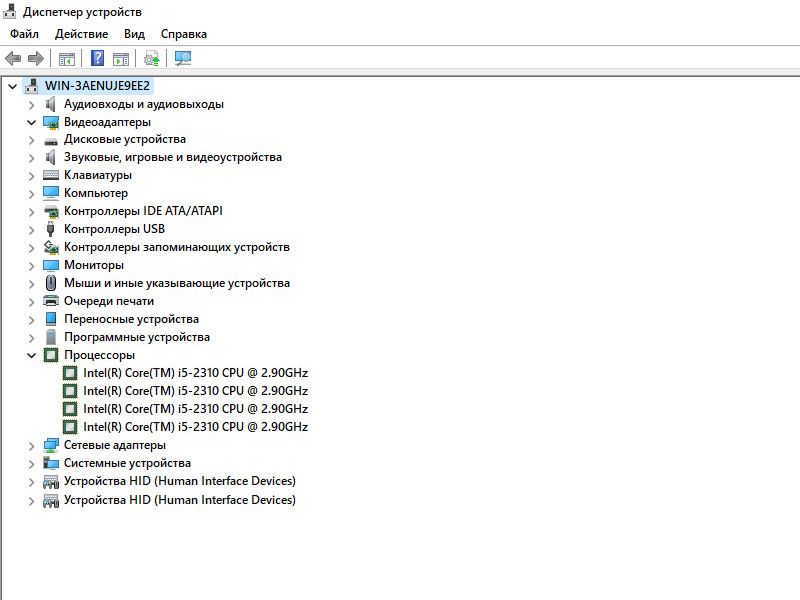Select 'Контроллеры запоминающих устройств' label

pyautogui.click(x=177, y=247)
